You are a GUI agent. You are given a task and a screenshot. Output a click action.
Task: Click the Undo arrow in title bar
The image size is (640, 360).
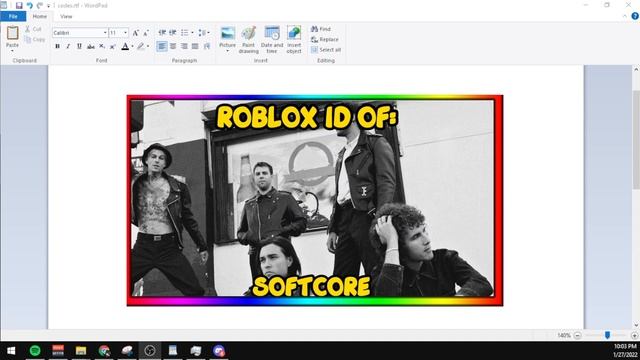tap(29, 5)
